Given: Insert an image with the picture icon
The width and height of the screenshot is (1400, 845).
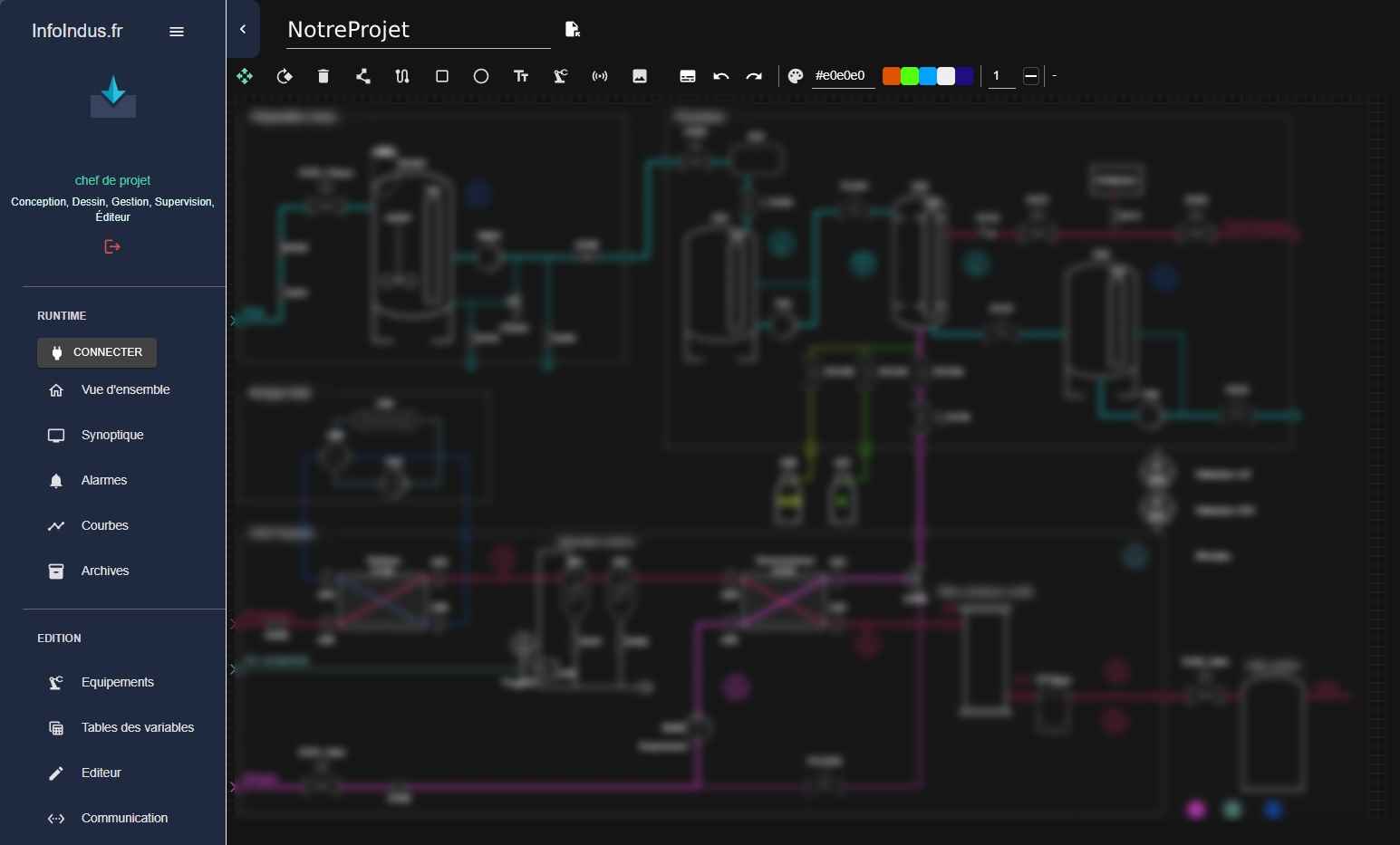Looking at the screenshot, I should point(640,76).
